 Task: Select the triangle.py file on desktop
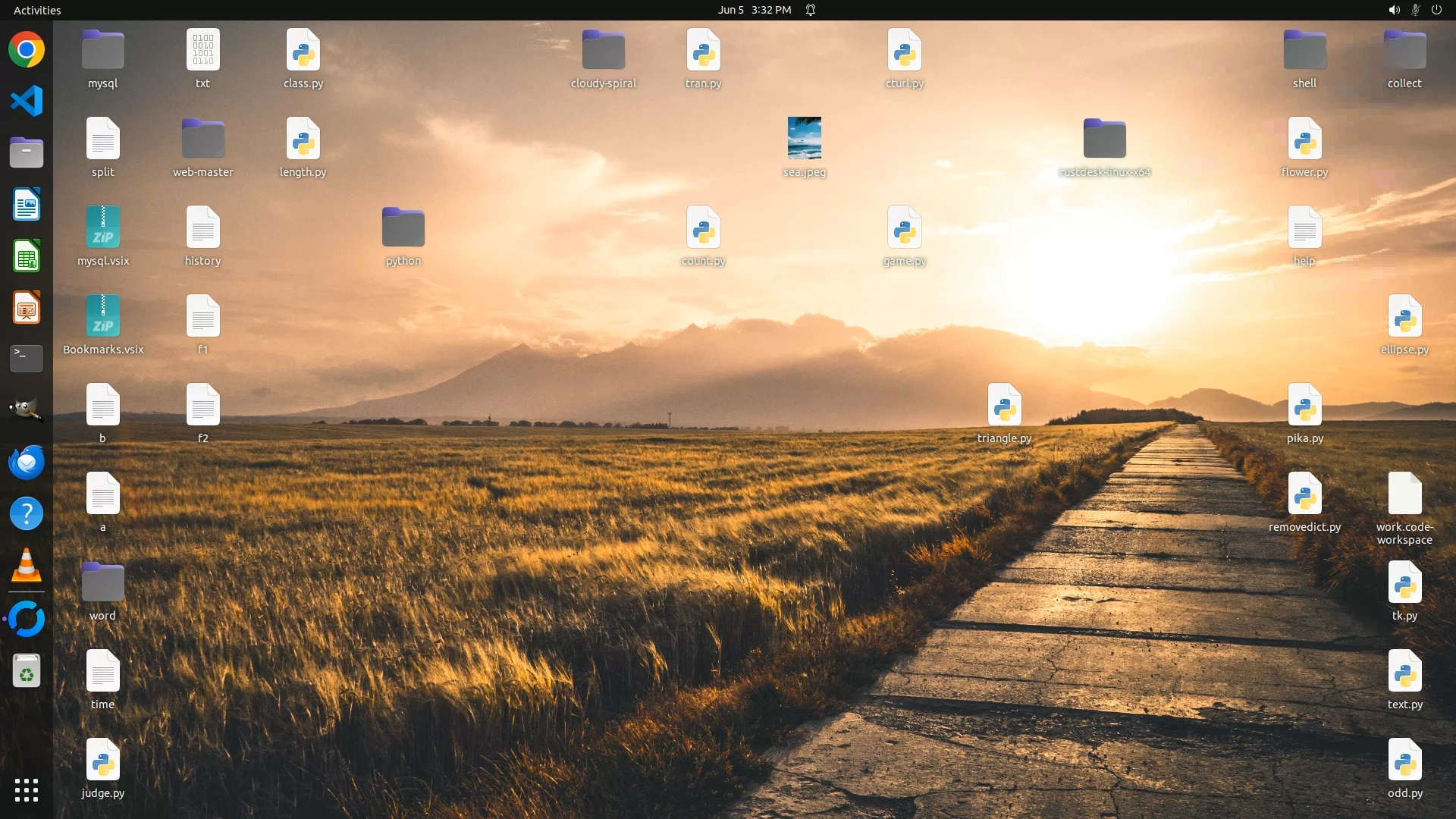1004,405
